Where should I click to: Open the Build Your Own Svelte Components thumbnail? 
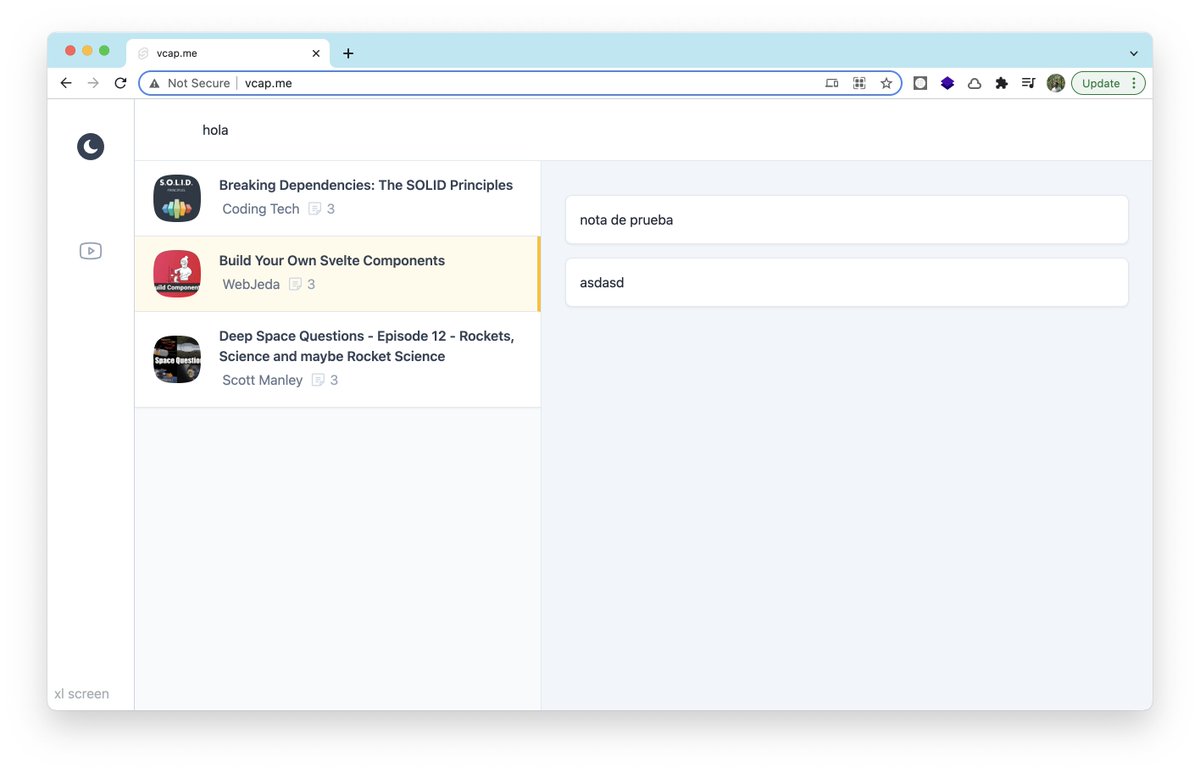click(x=177, y=274)
